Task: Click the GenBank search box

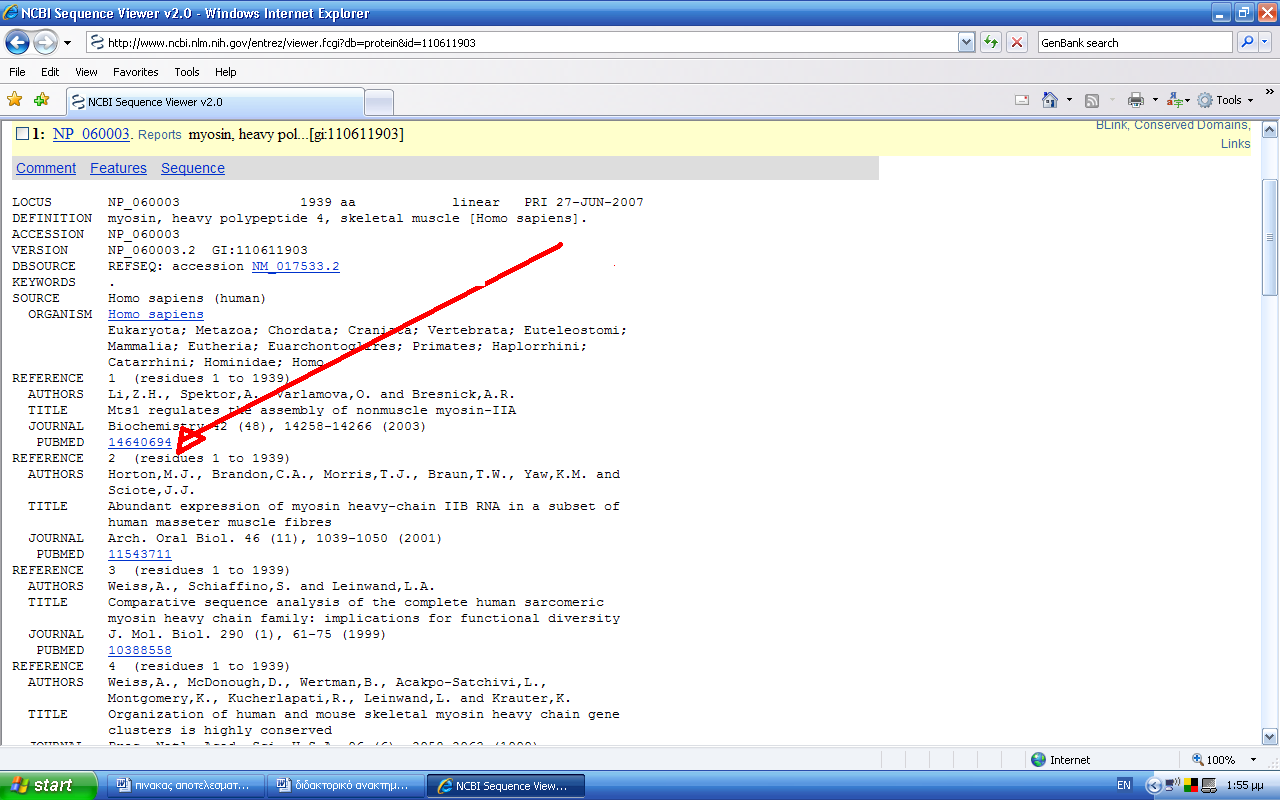Action: click(x=1135, y=43)
